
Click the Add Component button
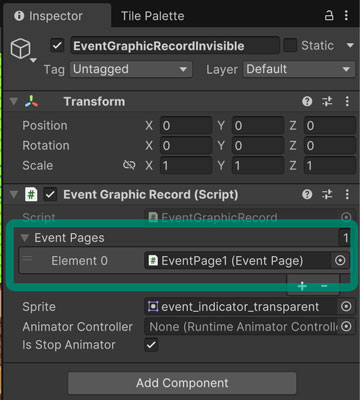(182, 383)
